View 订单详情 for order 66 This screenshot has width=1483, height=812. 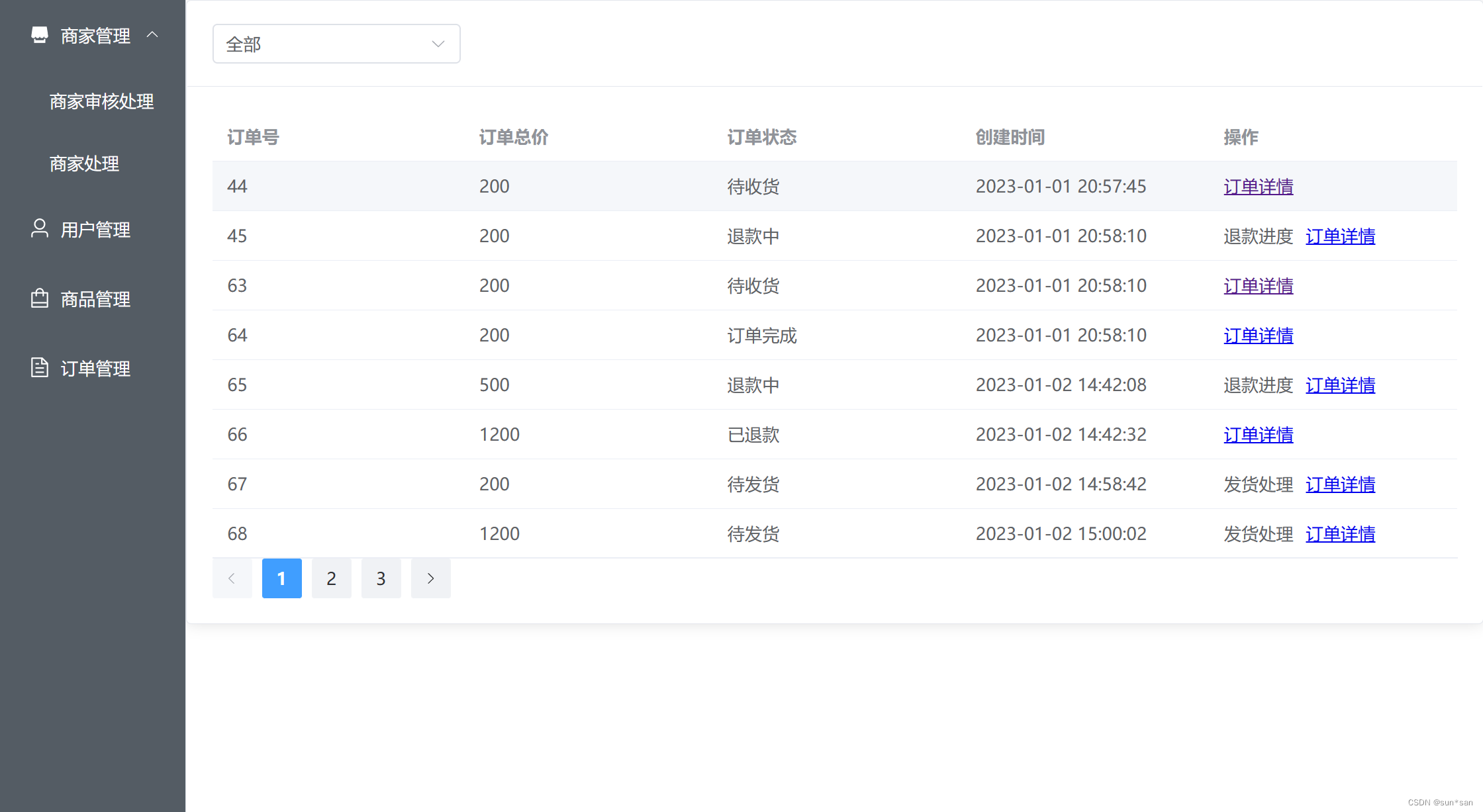point(1258,435)
